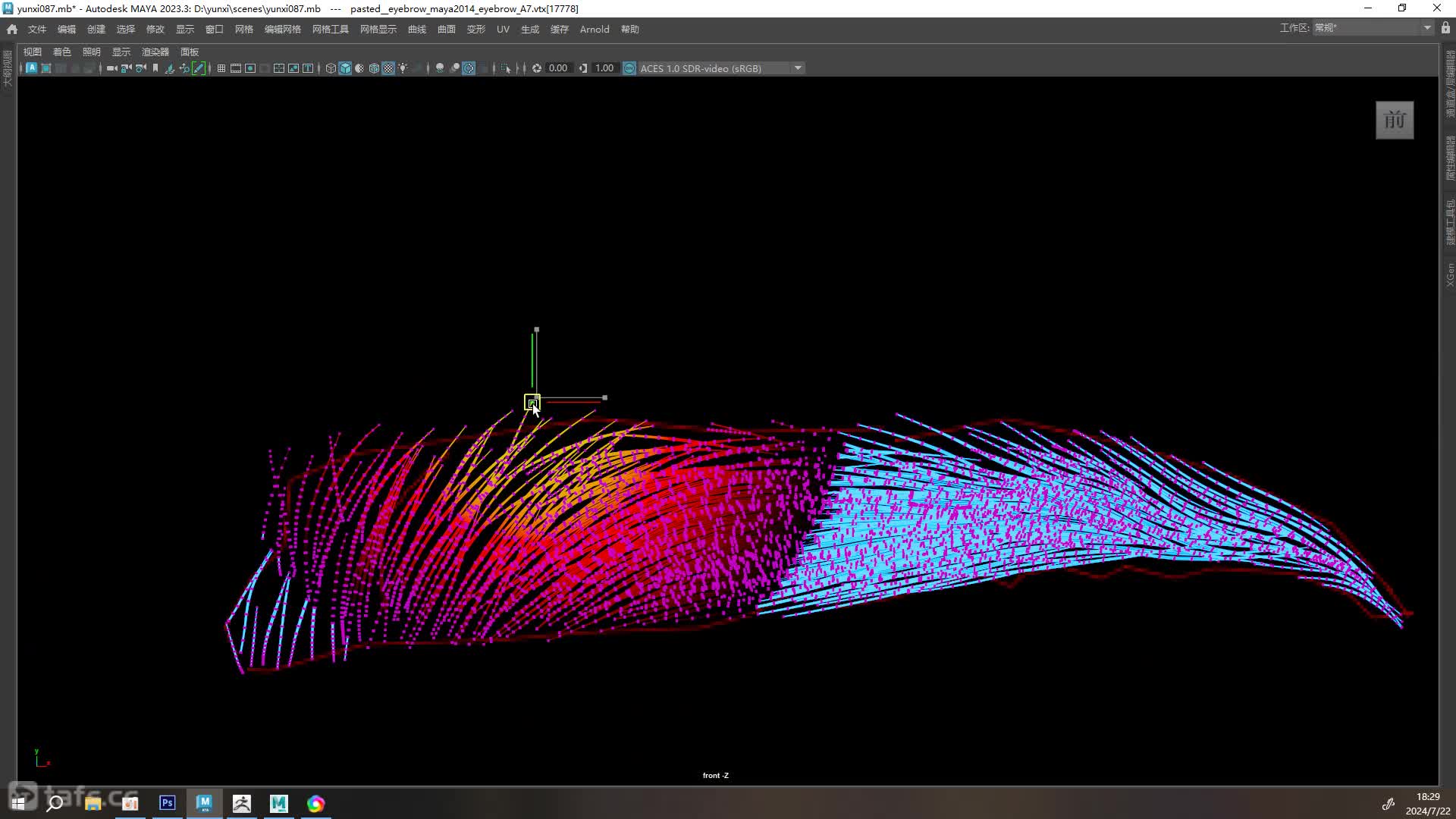Open the panel 着色 (Shading) menu
Viewport: 1456px width, 819px height.
(62, 52)
